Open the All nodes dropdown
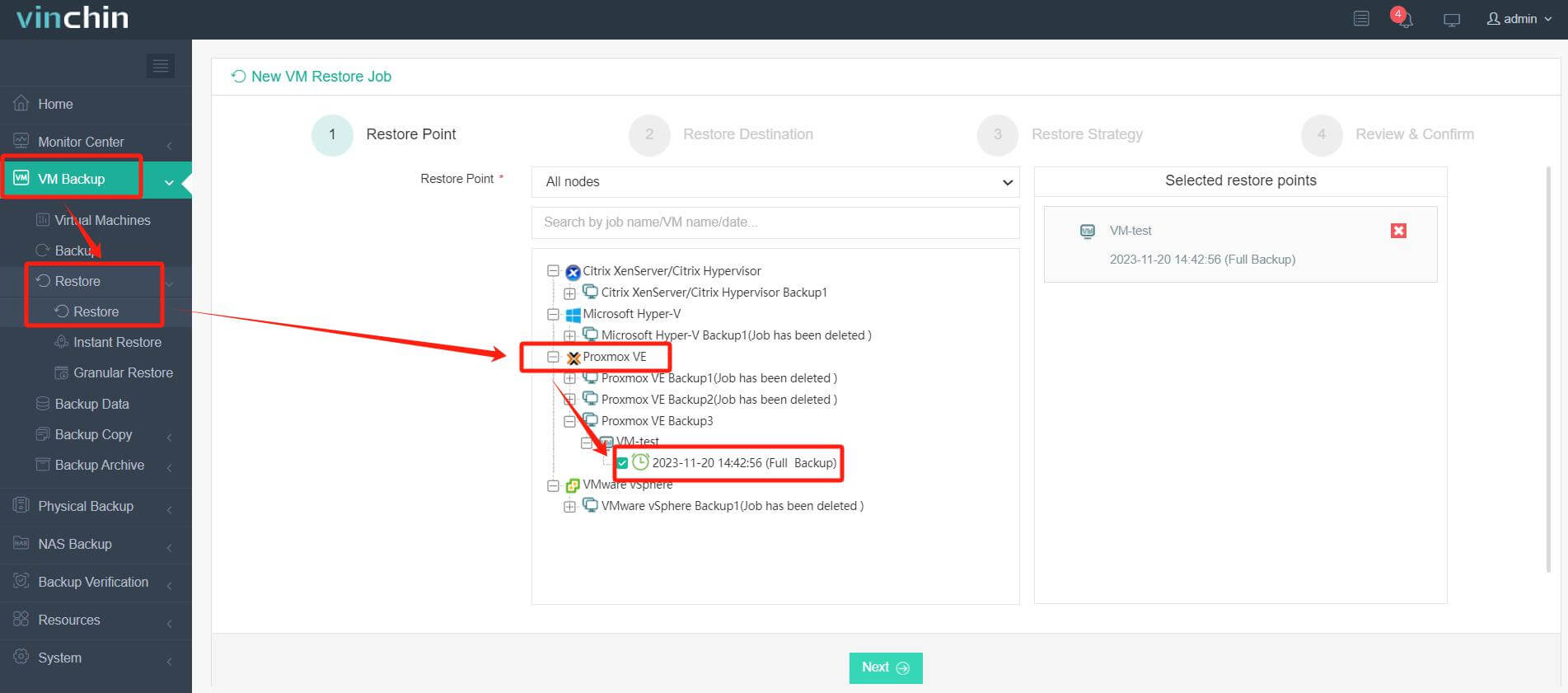Image resolution: width=1568 pixels, height=693 pixels. point(775,182)
